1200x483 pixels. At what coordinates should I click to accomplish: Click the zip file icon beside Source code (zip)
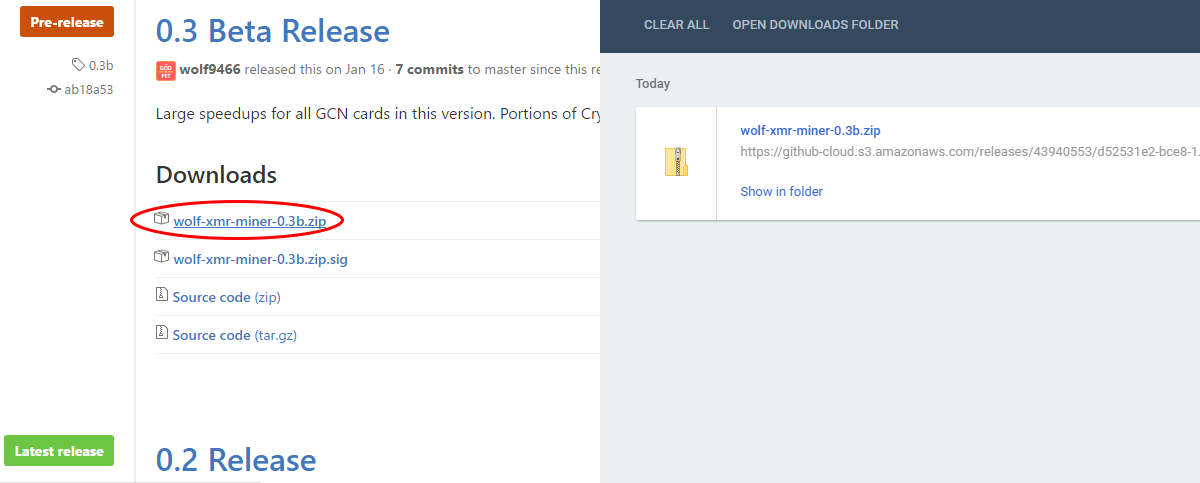[161, 295]
